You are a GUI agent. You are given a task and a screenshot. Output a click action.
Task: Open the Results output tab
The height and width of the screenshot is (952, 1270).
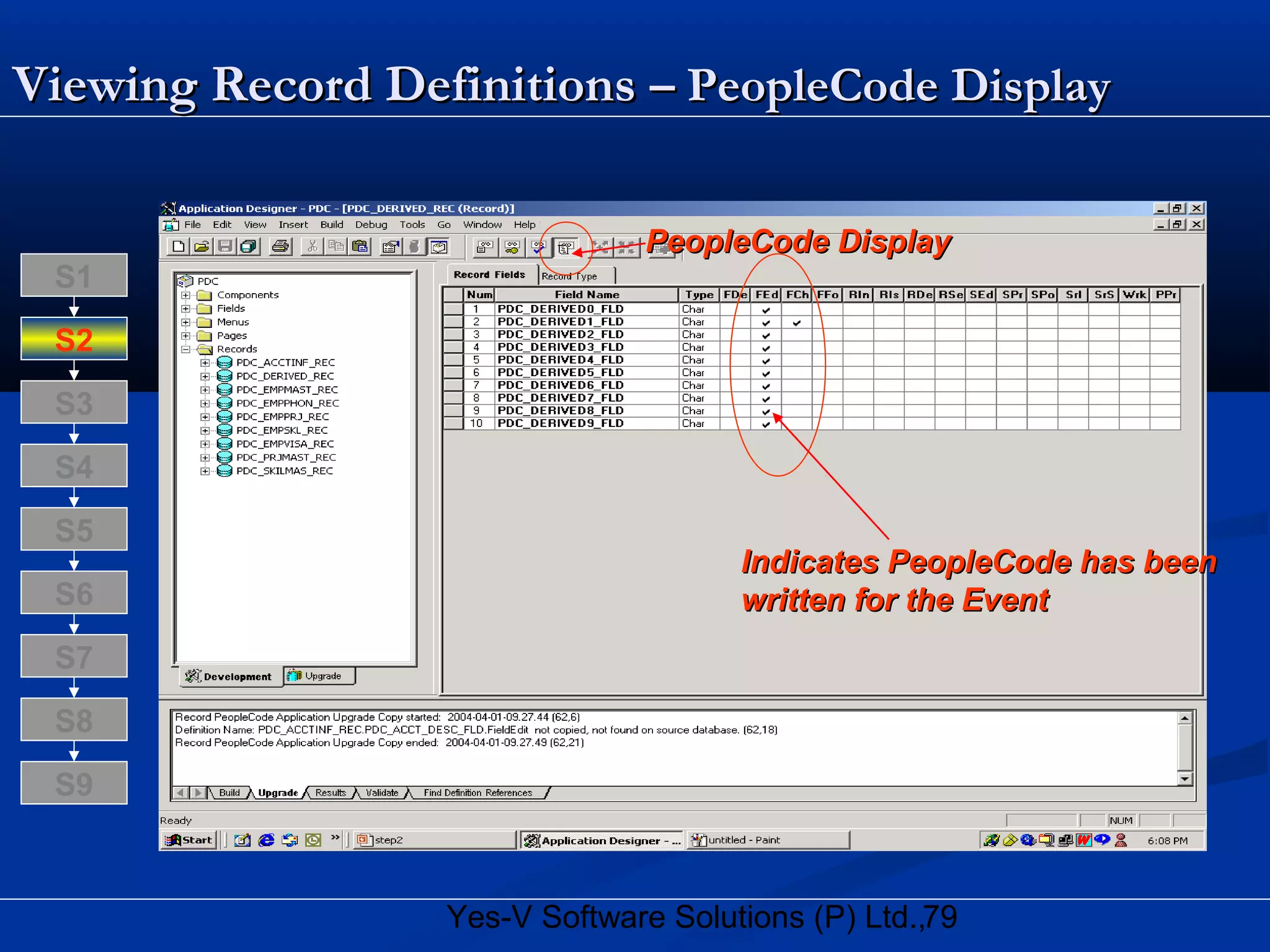click(331, 793)
